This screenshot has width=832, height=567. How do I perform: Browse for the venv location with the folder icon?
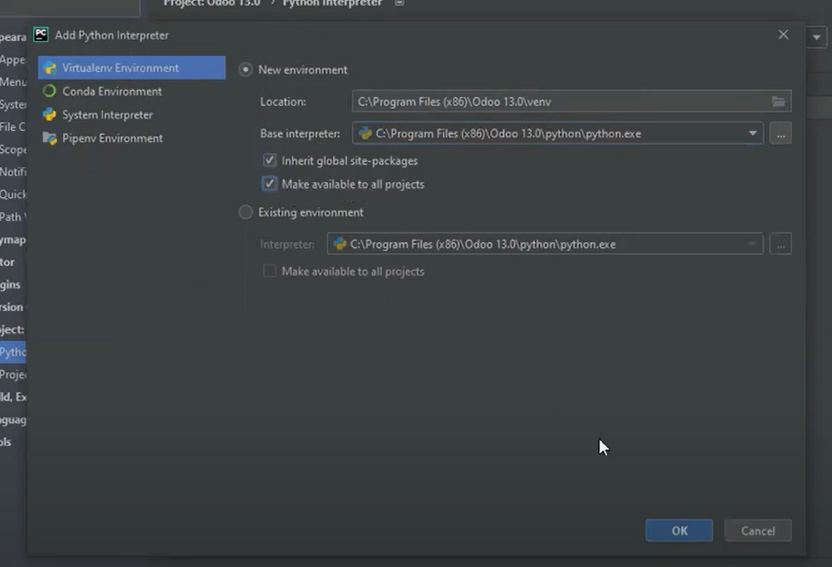click(778, 101)
